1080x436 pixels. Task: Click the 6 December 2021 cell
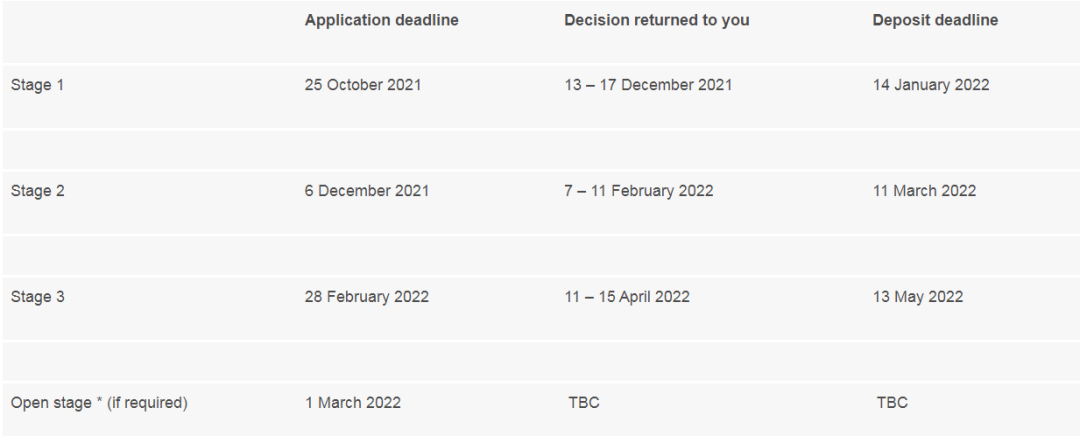tap(366, 191)
